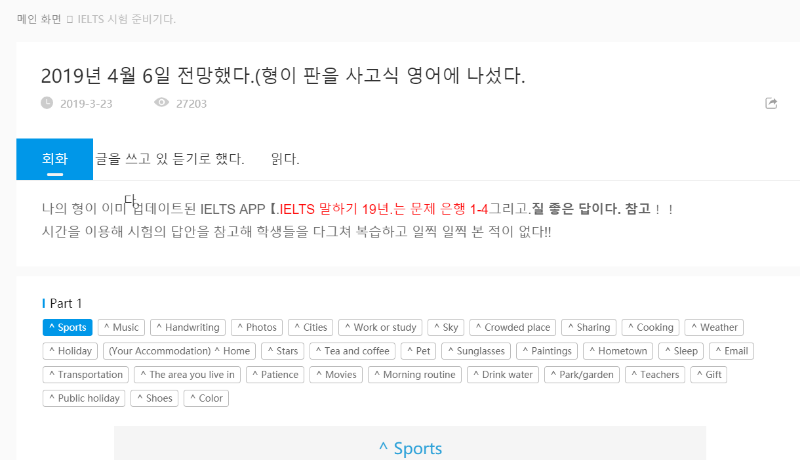The image size is (800, 460).
Task: Pick the Weather topic tag
Action: pyautogui.click(x=714, y=327)
